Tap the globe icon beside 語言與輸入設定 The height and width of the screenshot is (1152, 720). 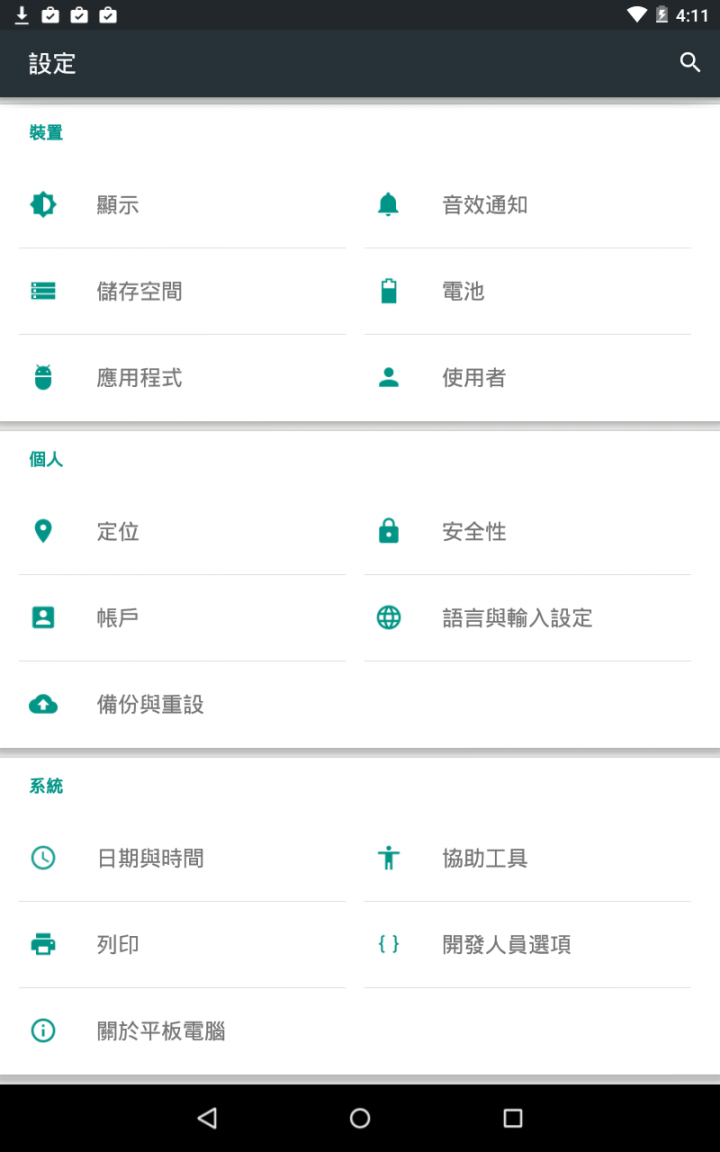(x=389, y=617)
